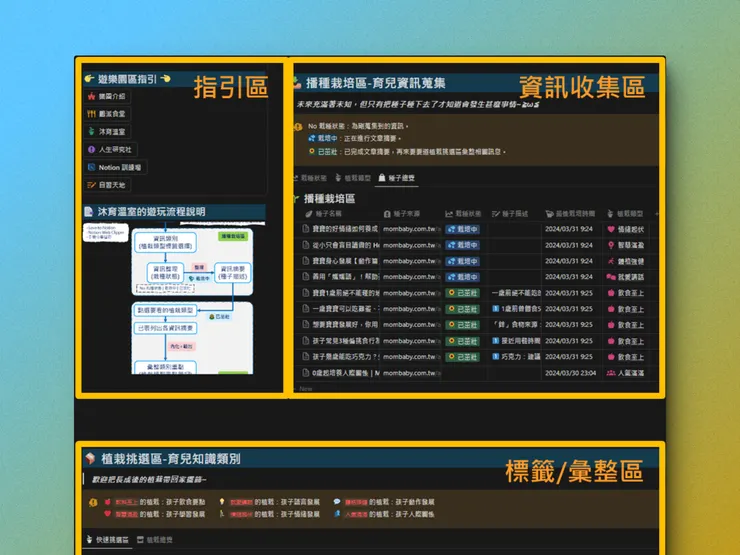Click 已茁壯 status tag in 孩子幾歲能吃巧克力 row
The width and height of the screenshot is (740, 555).
tap(462, 357)
